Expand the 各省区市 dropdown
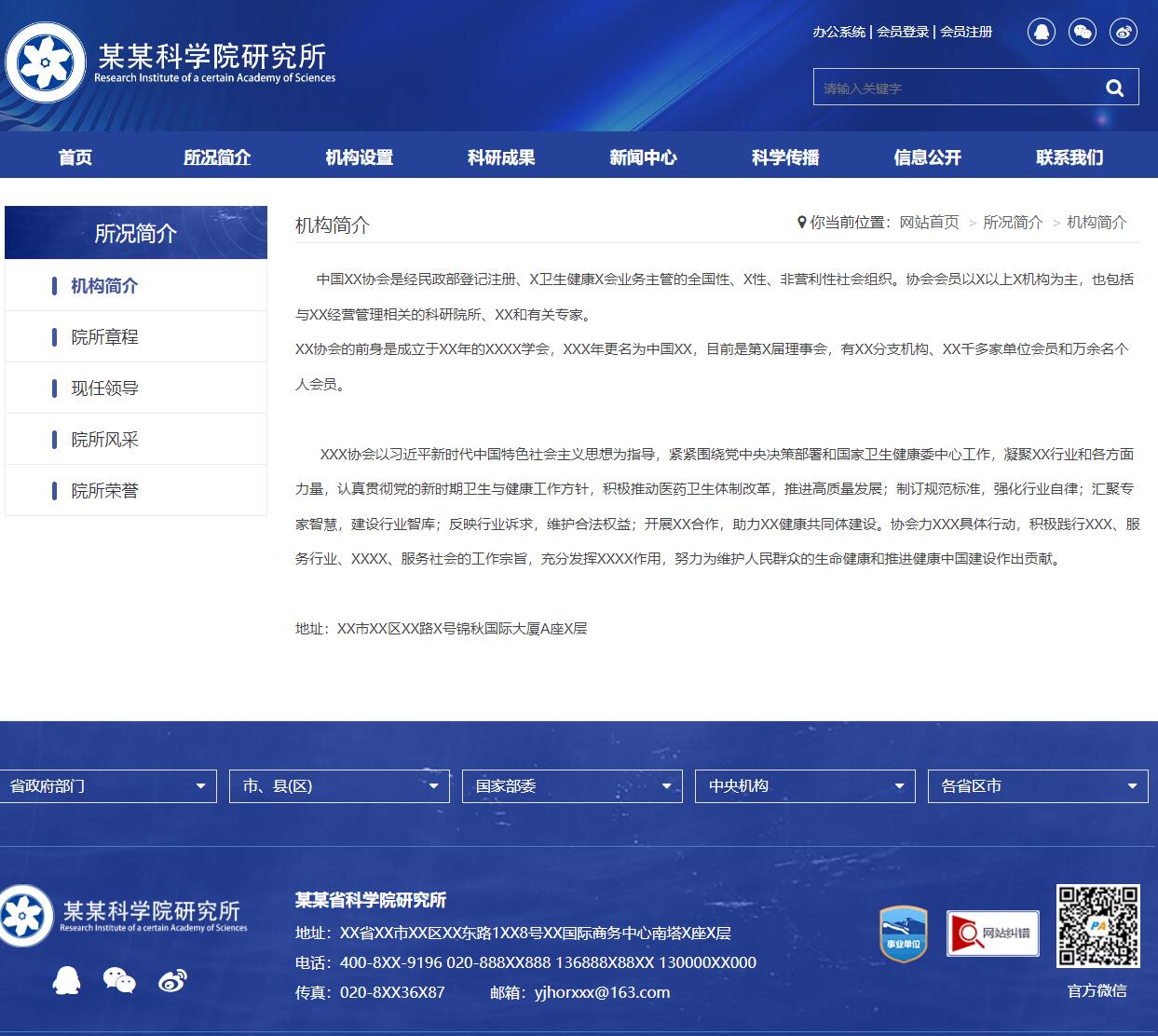This screenshot has width=1158, height=1036. [x=1038, y=786]
